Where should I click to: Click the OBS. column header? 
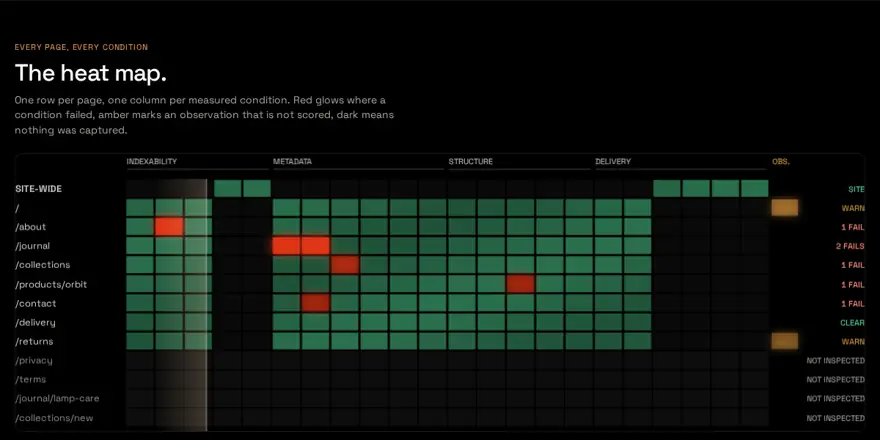(781, 162)
